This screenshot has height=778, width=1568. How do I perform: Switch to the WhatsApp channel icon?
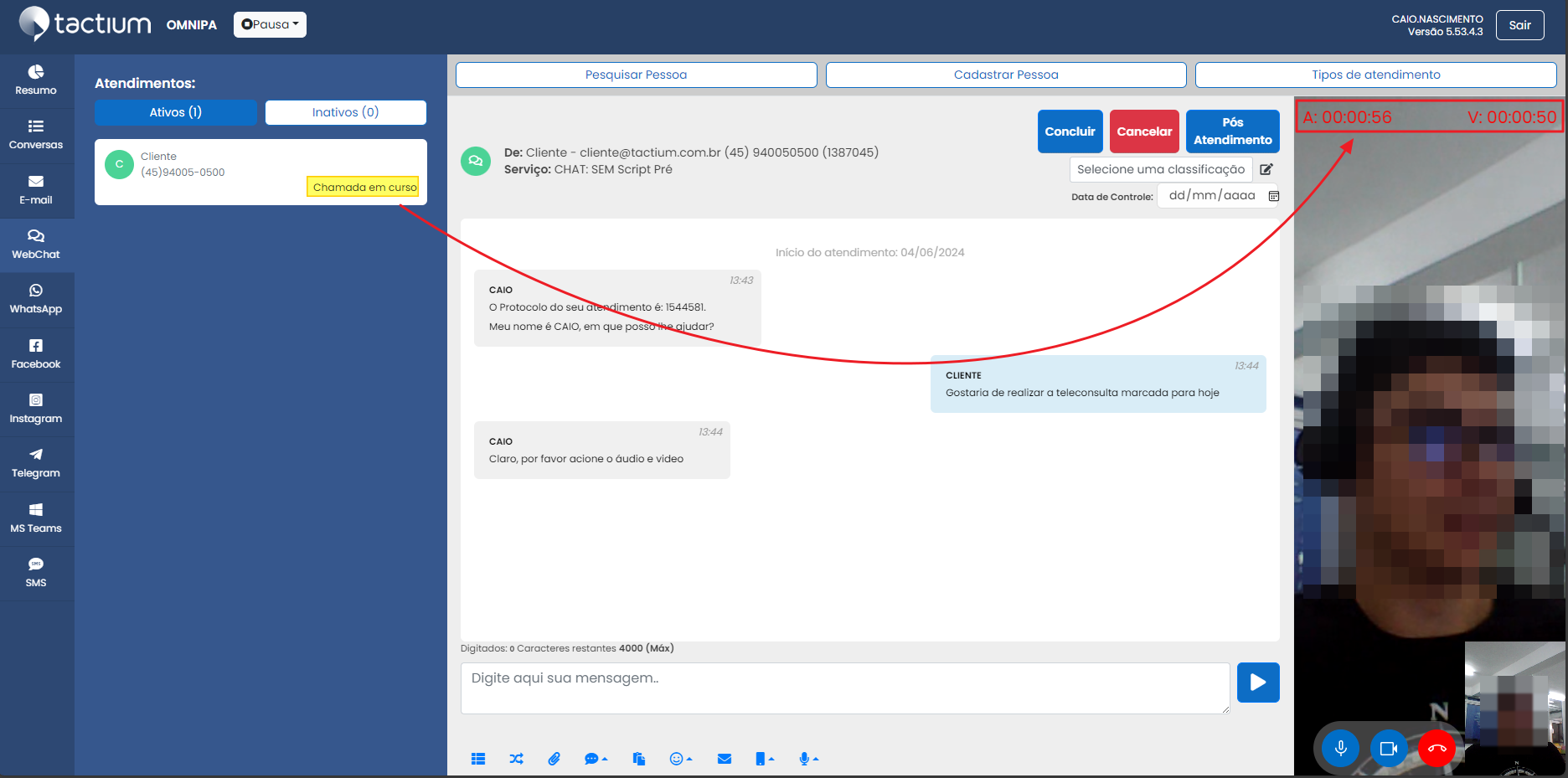pyautogui.click(x=37, y=298)
